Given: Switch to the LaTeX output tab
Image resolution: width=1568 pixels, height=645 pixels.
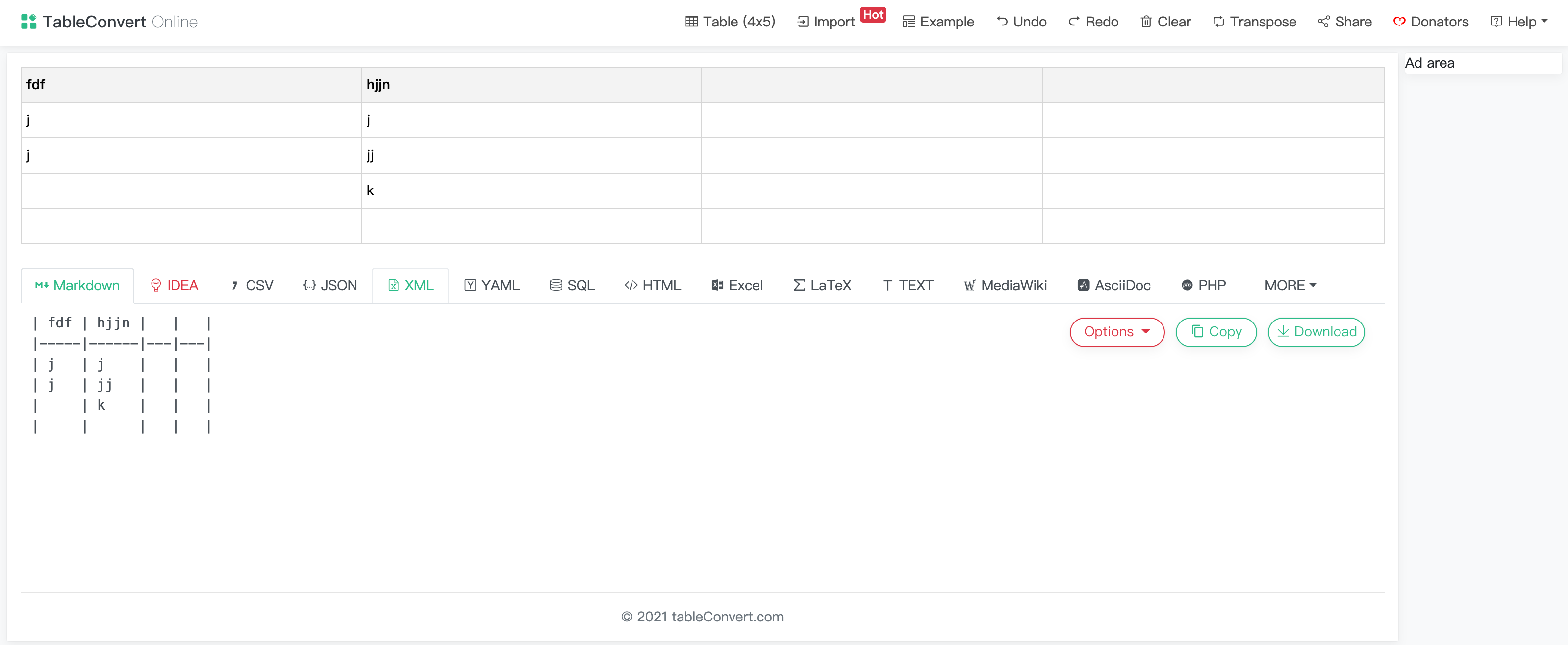Looking at the screenshot, I should point(822,285).
